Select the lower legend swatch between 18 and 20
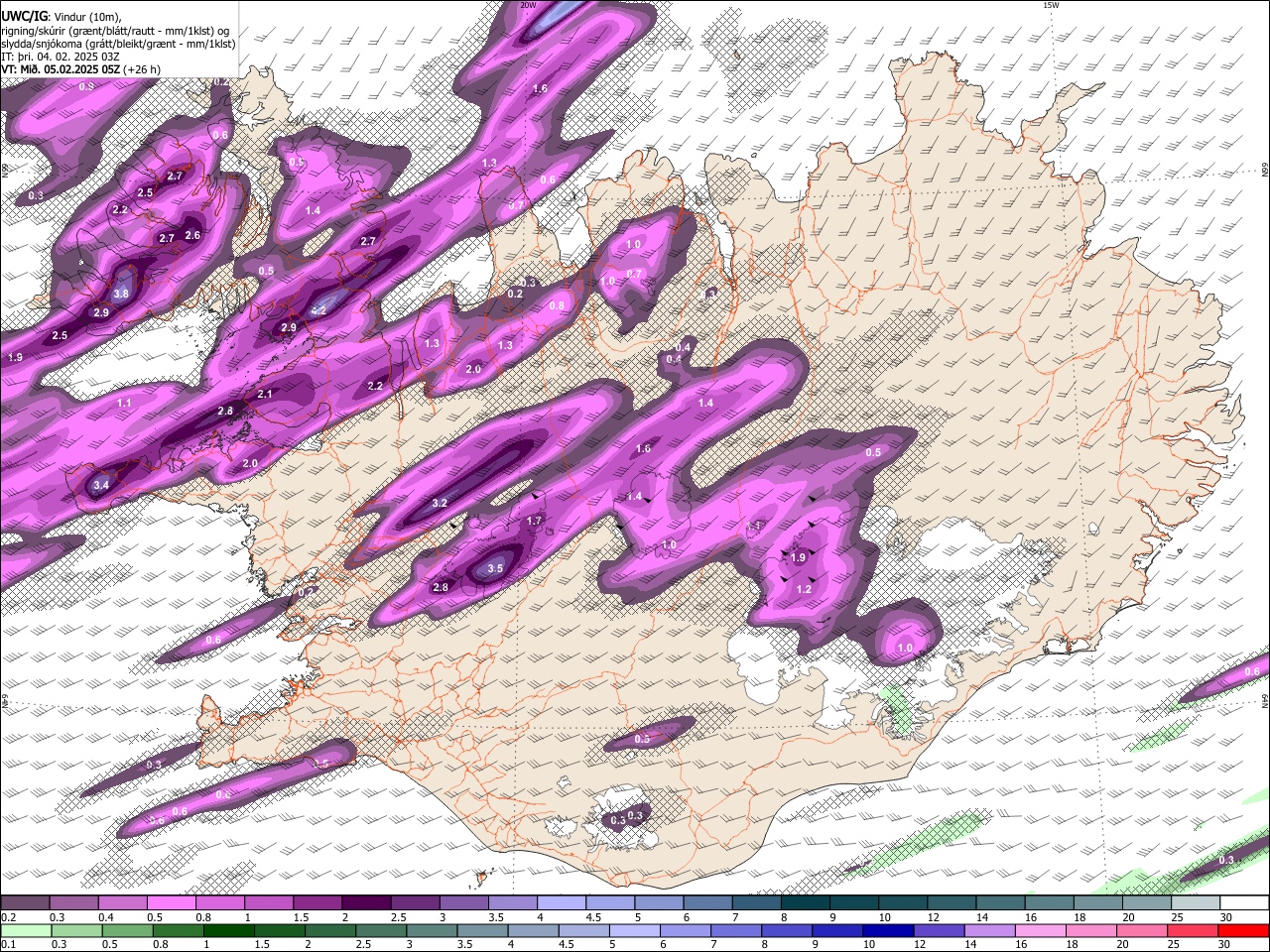Viewport: 1270px width, 952px height. pyautogui.click(x=1090, y=930)
